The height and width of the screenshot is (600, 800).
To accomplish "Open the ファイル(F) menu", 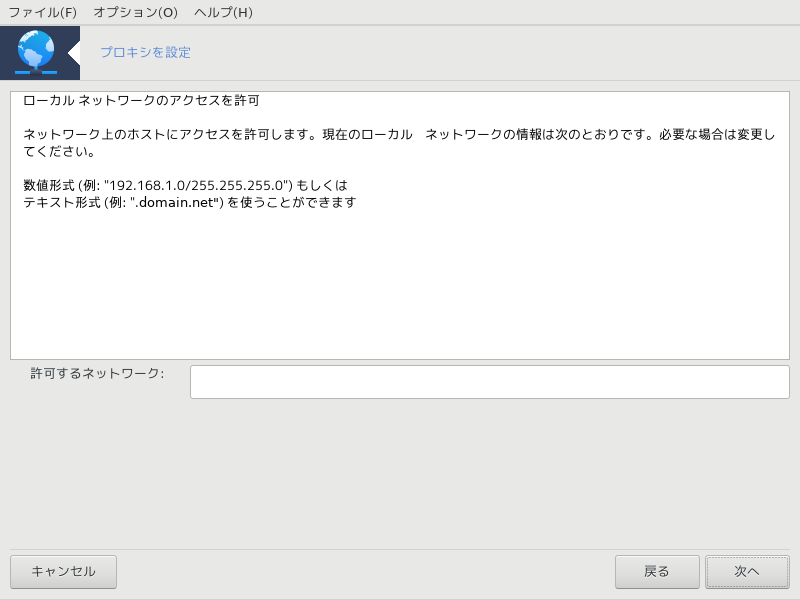I will pos(43,12).
